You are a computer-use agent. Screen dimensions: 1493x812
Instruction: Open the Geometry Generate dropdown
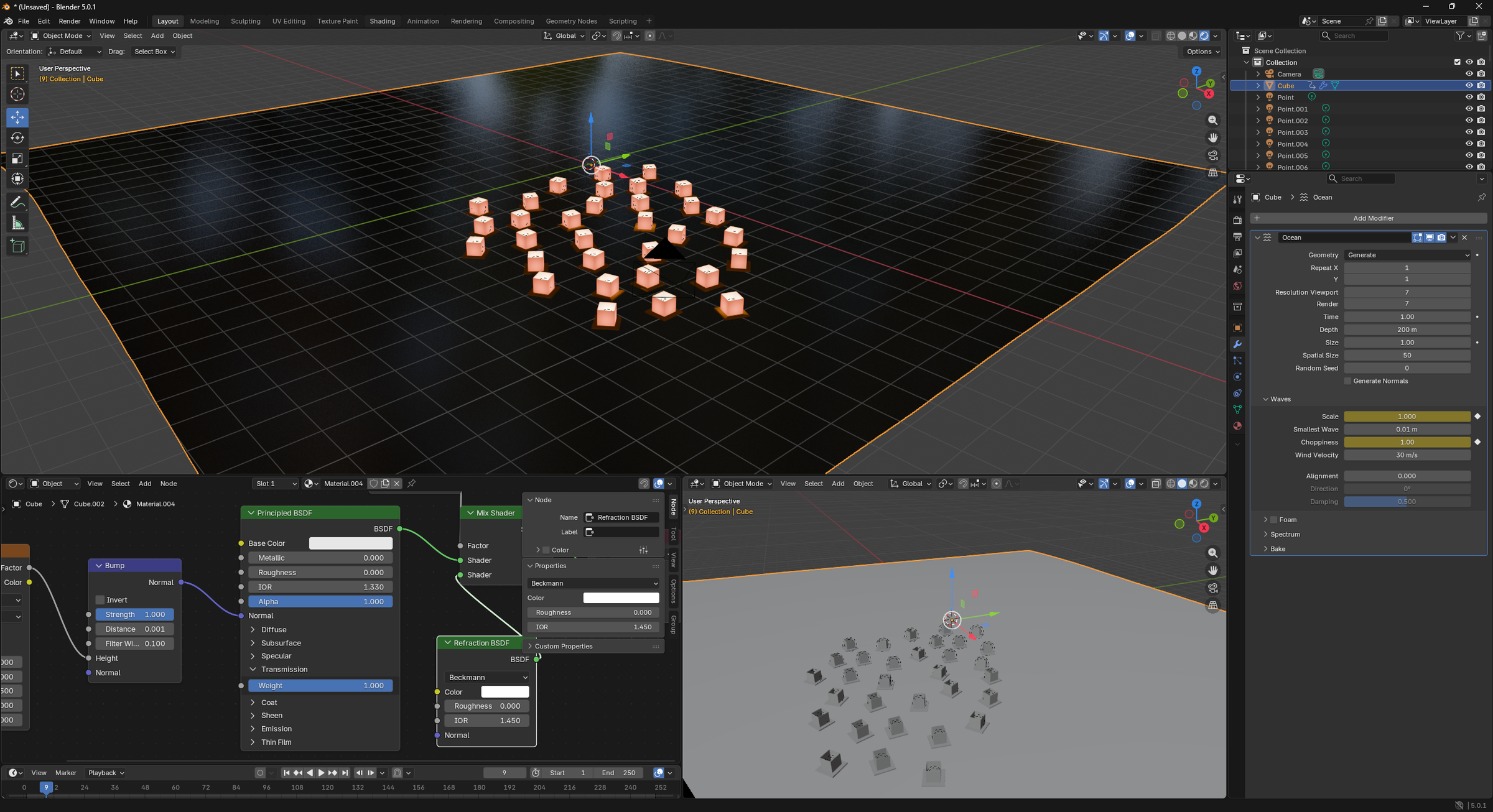(1408, 255)
